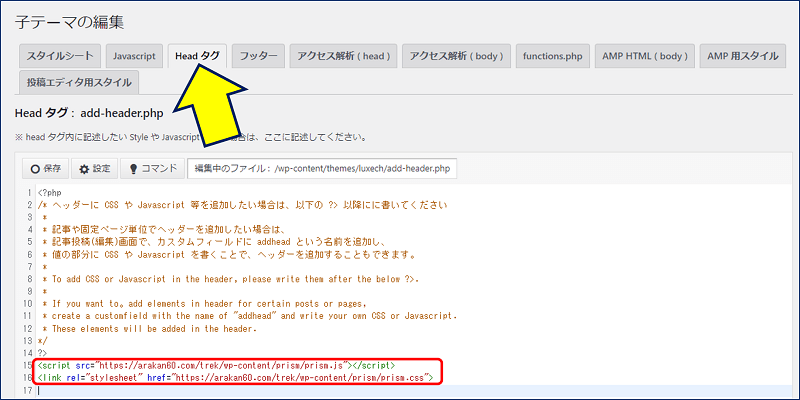800x400 pixels.
Task: Open the フッター tab
Action: pos(258,56)
